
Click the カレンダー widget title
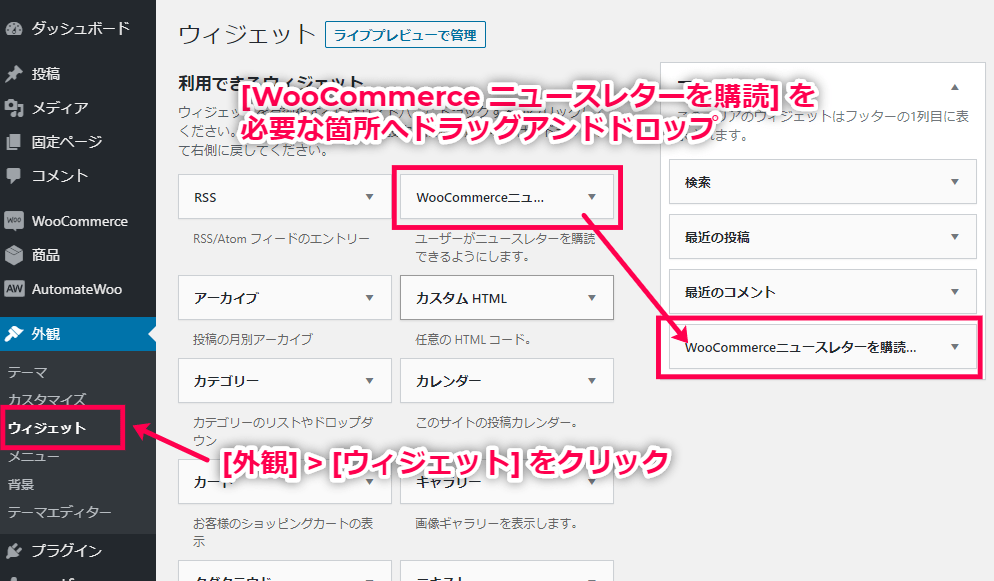449,381
